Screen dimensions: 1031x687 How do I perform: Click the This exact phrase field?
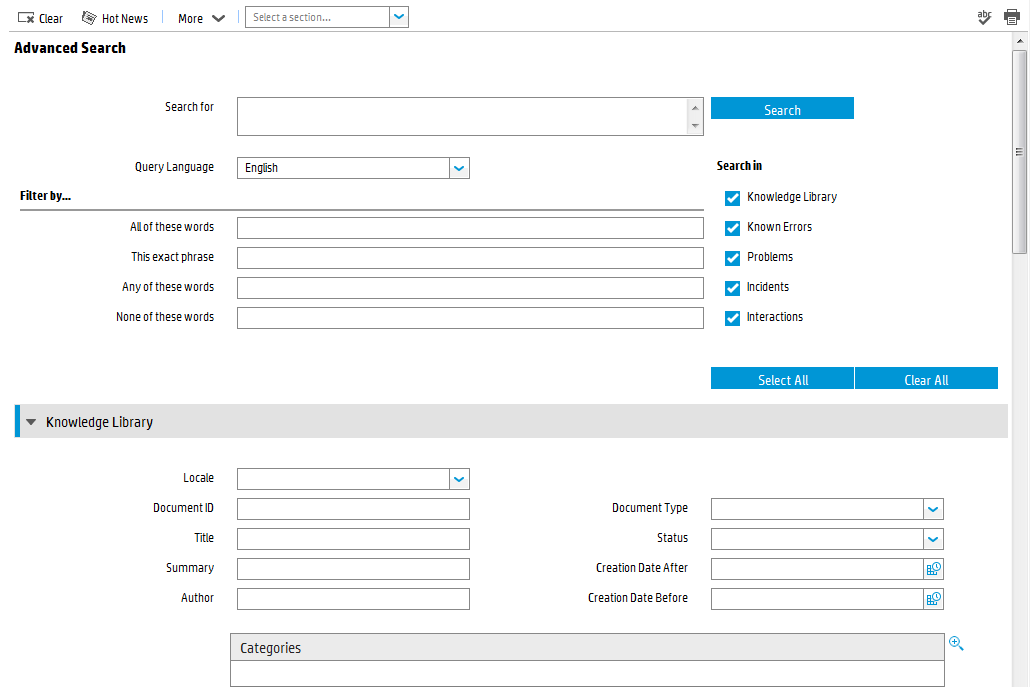tap(470, 258)
